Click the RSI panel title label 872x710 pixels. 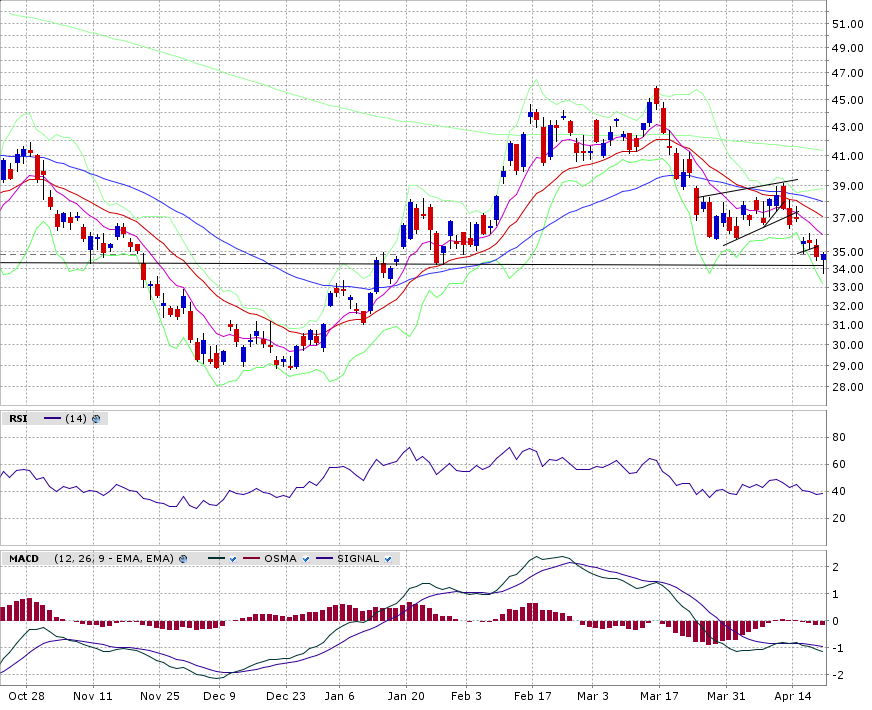(18, 419)
